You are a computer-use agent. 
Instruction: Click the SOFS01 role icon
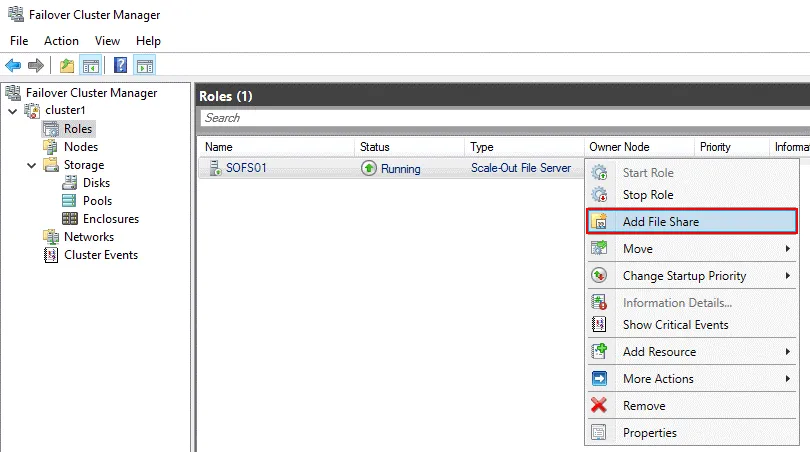click(215, 168)
